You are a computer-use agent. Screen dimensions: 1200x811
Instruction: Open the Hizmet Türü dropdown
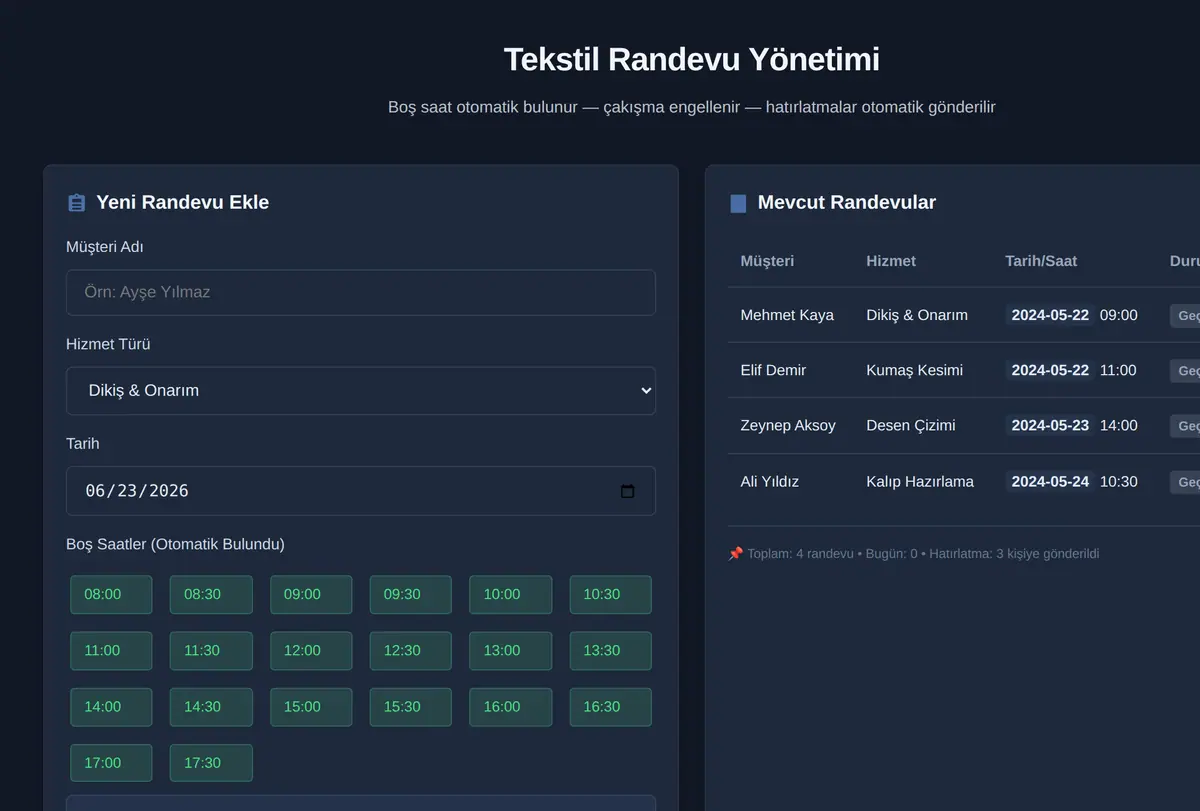coord(361,390)
